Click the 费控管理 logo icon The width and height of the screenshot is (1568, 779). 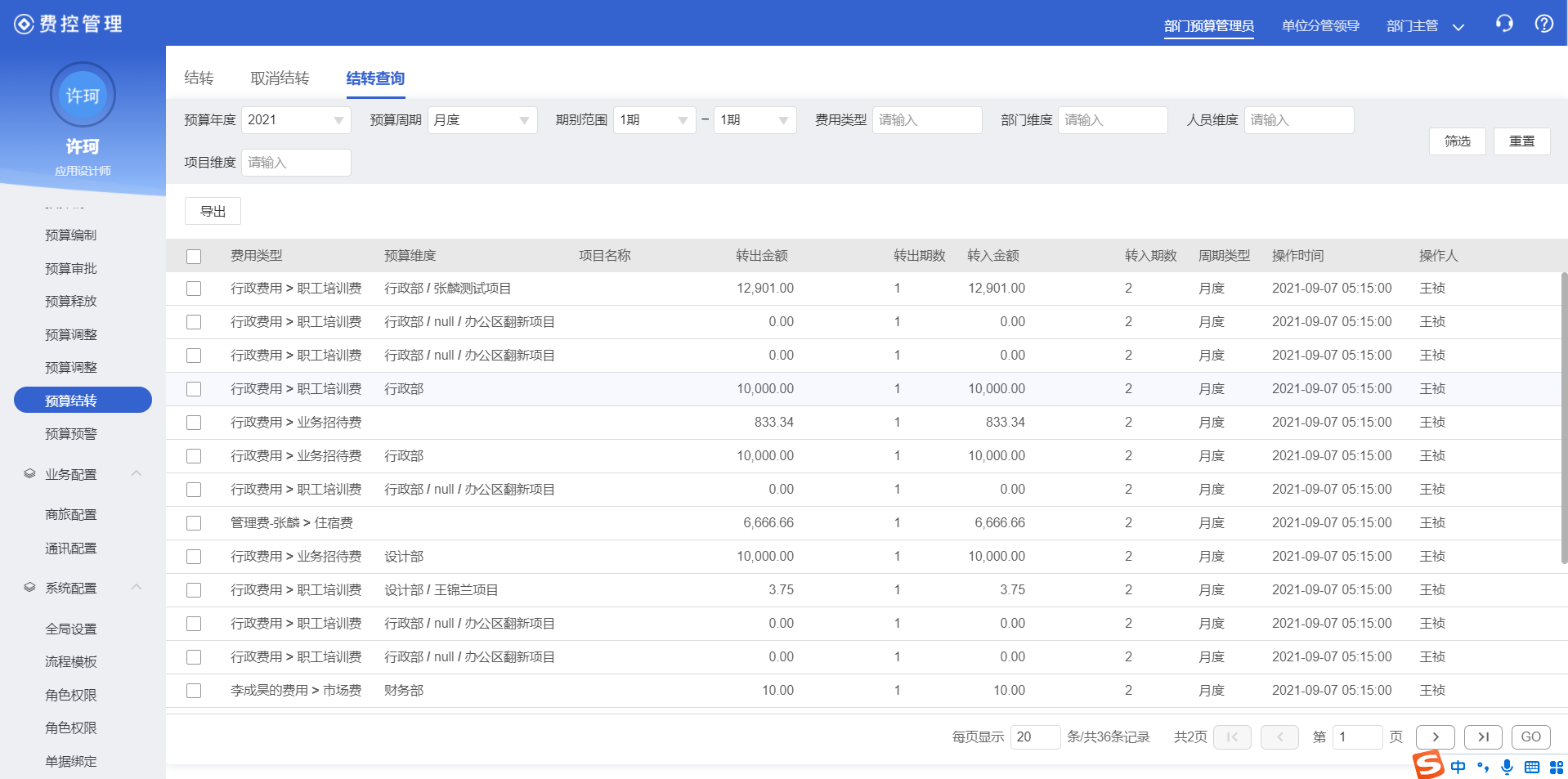pyautogui.click(x=25, y=25)
